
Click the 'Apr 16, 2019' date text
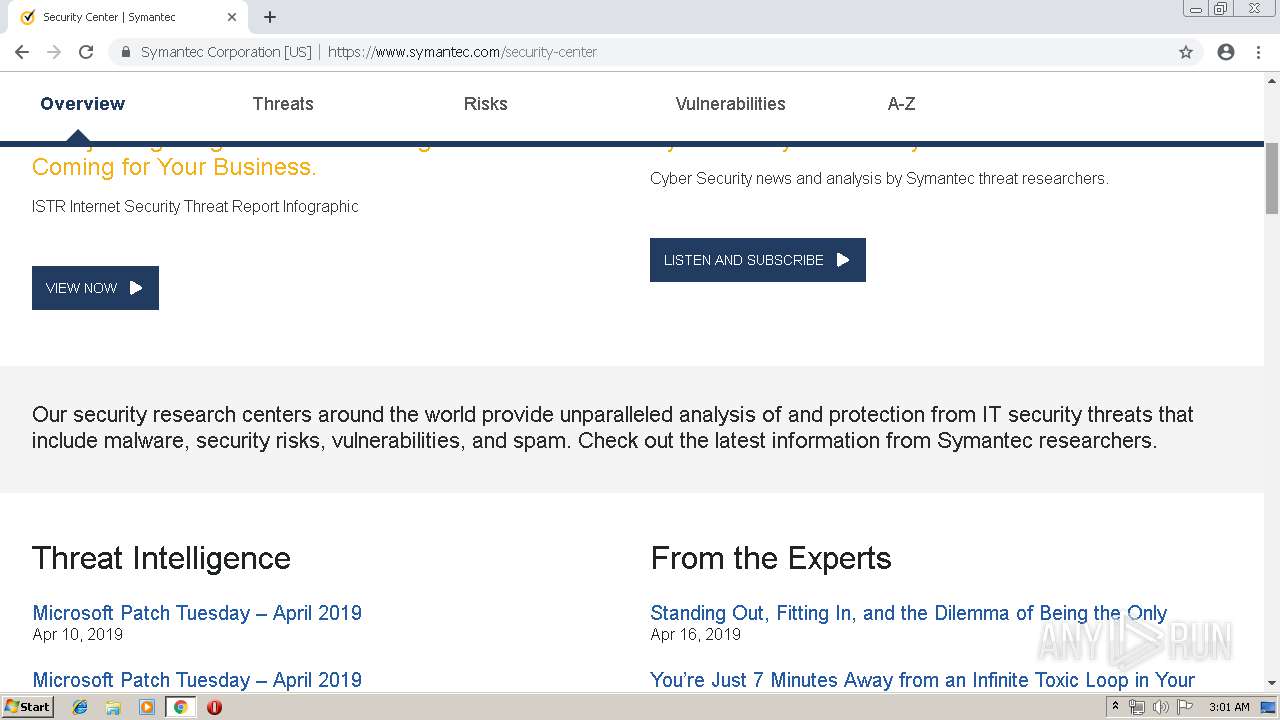[x=695, y=634]
